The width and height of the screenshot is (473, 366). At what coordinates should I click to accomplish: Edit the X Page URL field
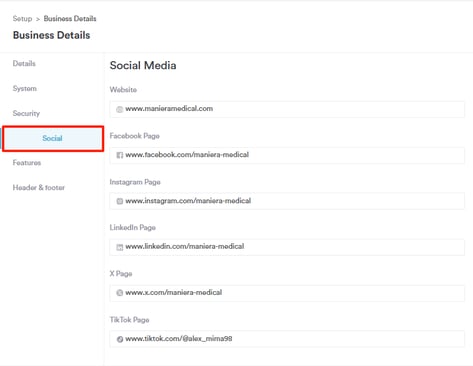[287, 293]
